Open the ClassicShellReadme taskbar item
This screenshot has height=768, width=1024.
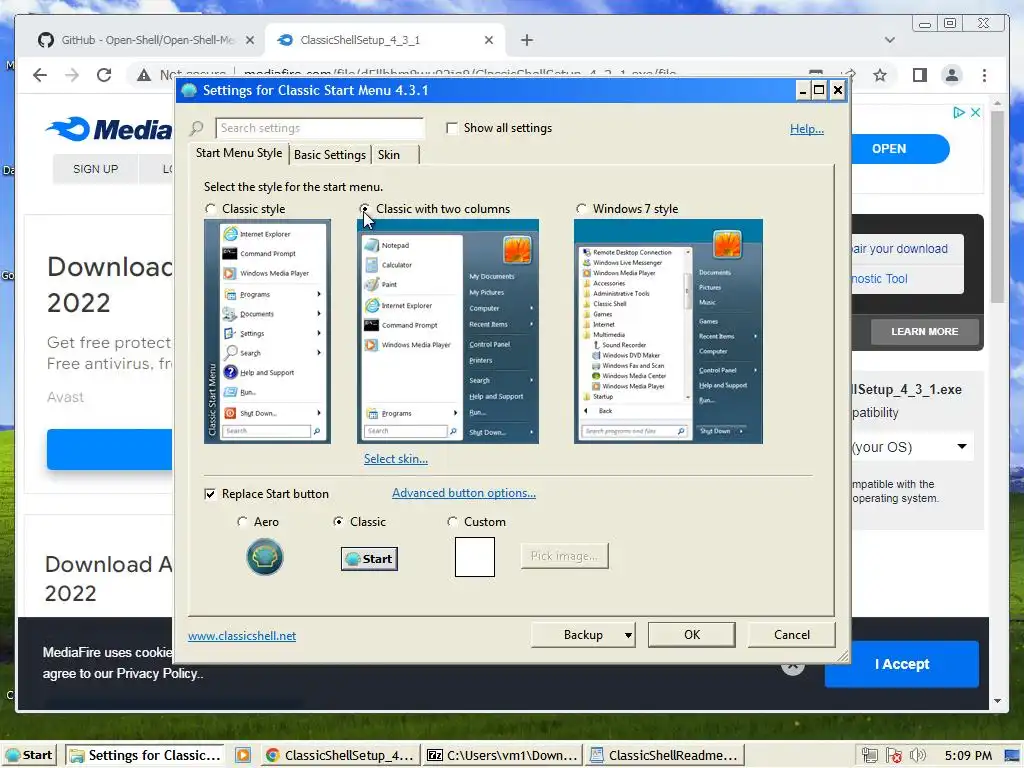pyautogui.click(x=665, y=756)
